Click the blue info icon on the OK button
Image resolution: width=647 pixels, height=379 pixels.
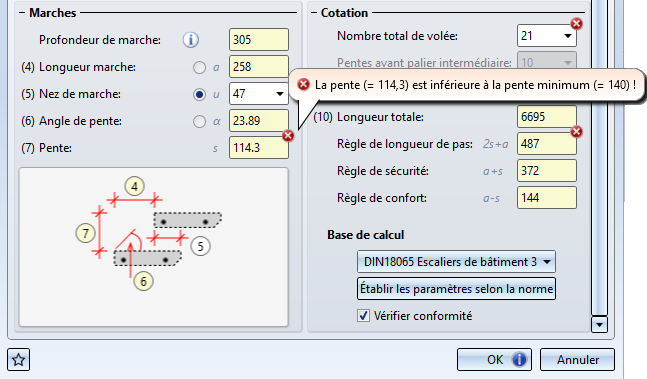(x=519, y=360)
